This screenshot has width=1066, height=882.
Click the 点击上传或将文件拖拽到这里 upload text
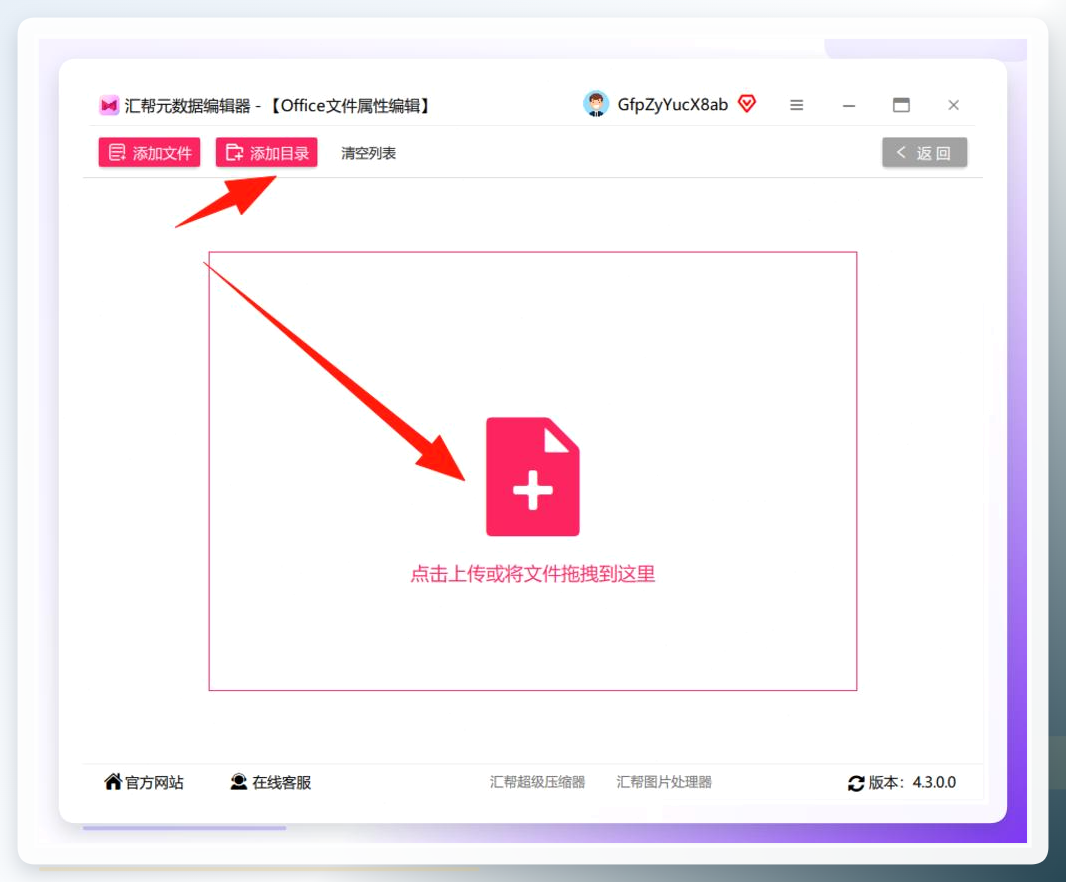pyautogui.click(x=532, y=574)
